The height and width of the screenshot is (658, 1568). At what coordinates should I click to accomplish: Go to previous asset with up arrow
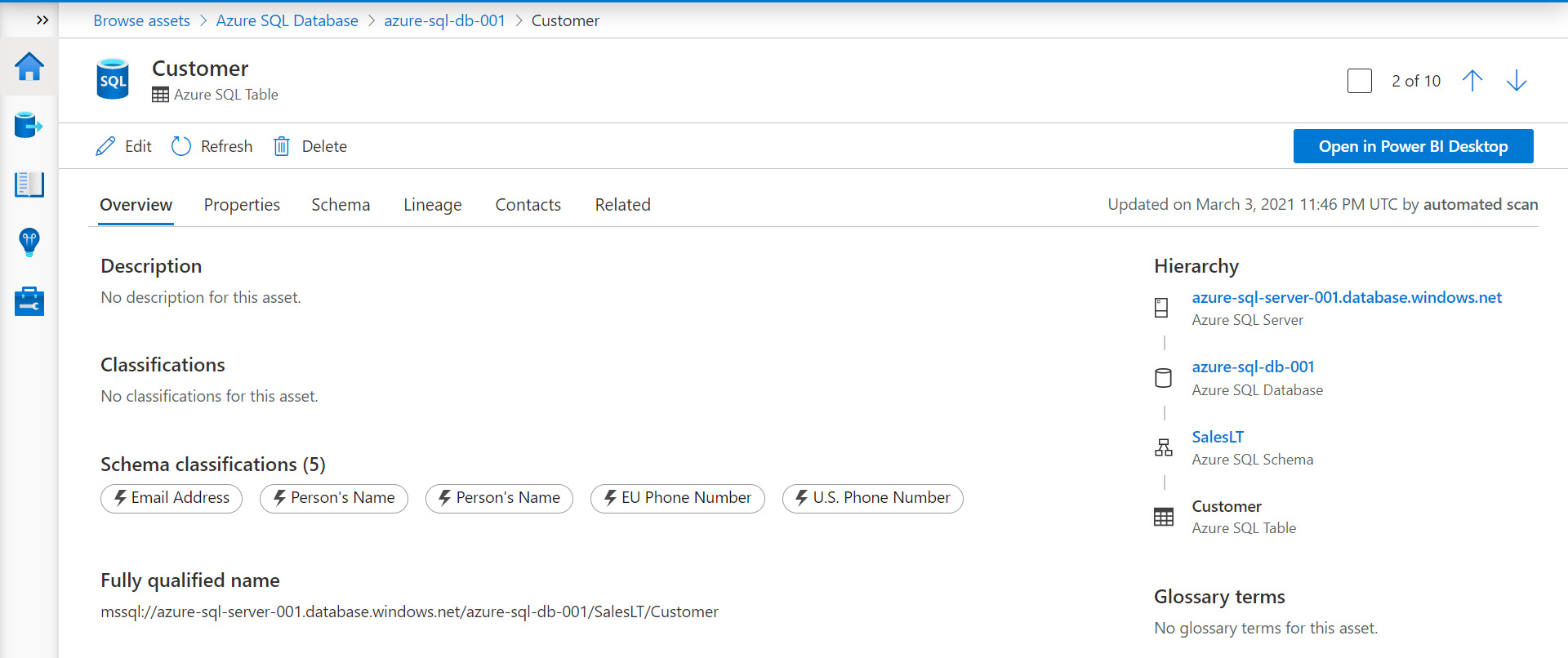coord(1472,81)
